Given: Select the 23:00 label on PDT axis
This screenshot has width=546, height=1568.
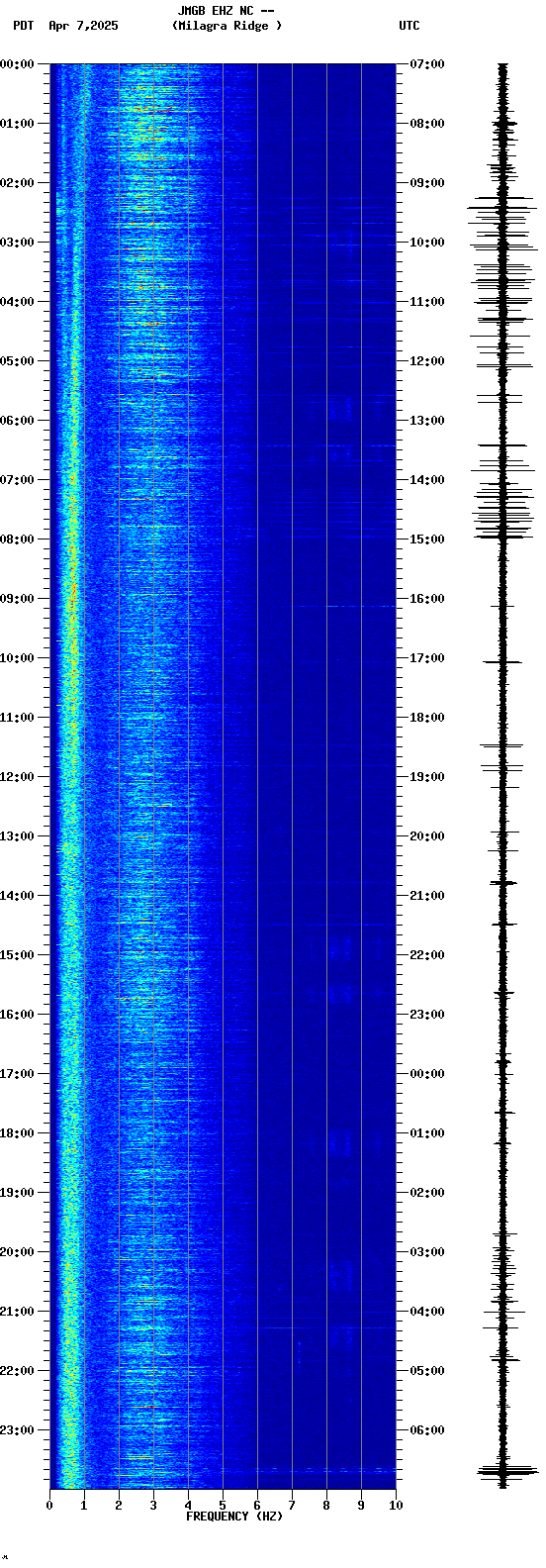Looking at the screenshot, I should pos(17,1430).
